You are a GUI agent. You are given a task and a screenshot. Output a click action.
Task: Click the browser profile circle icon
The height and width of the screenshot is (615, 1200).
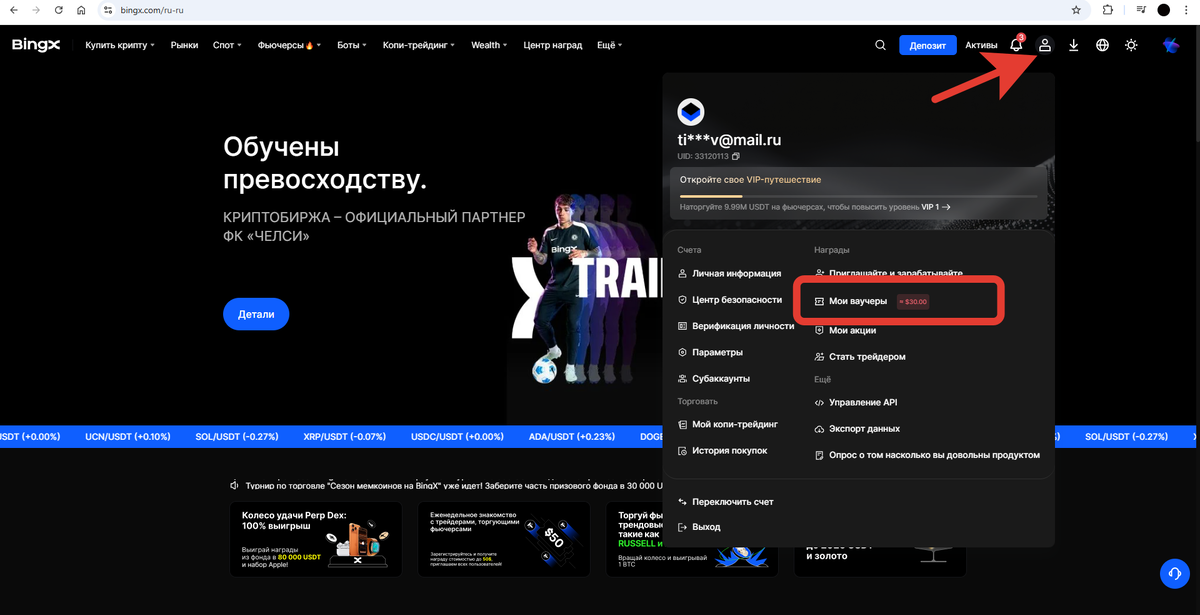(x=1164, y=10)
